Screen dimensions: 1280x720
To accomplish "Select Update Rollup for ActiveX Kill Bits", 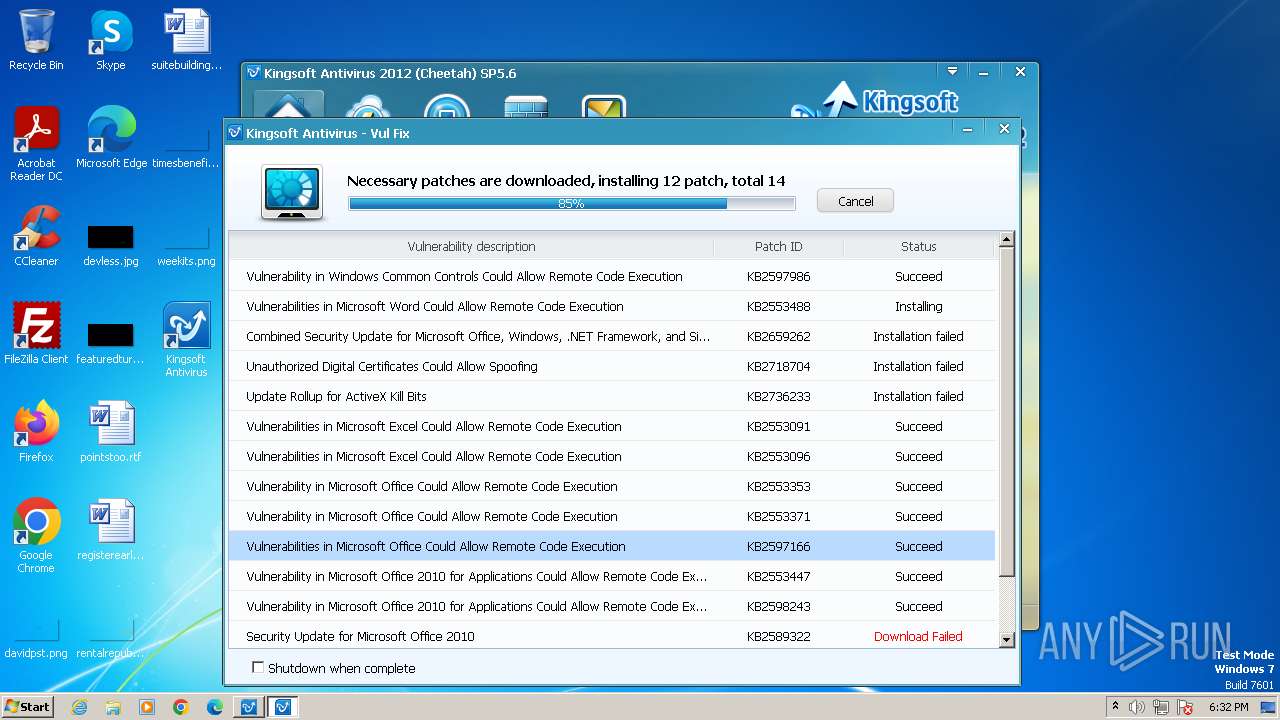I will (x=612, y=396).
